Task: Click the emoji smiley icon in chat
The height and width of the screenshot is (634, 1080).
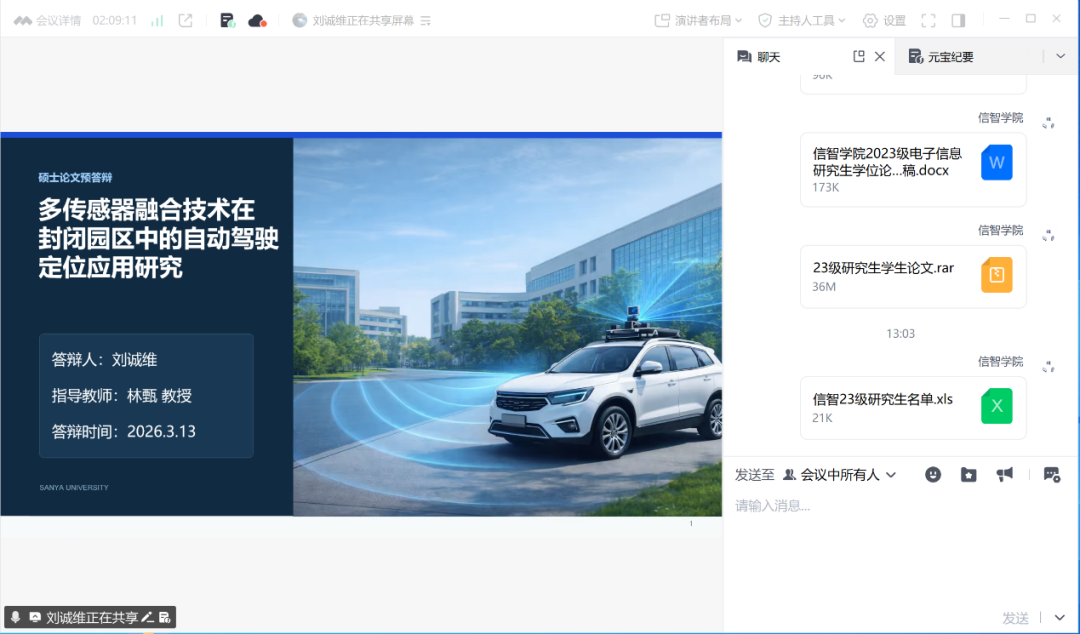Action: point(933,475)
